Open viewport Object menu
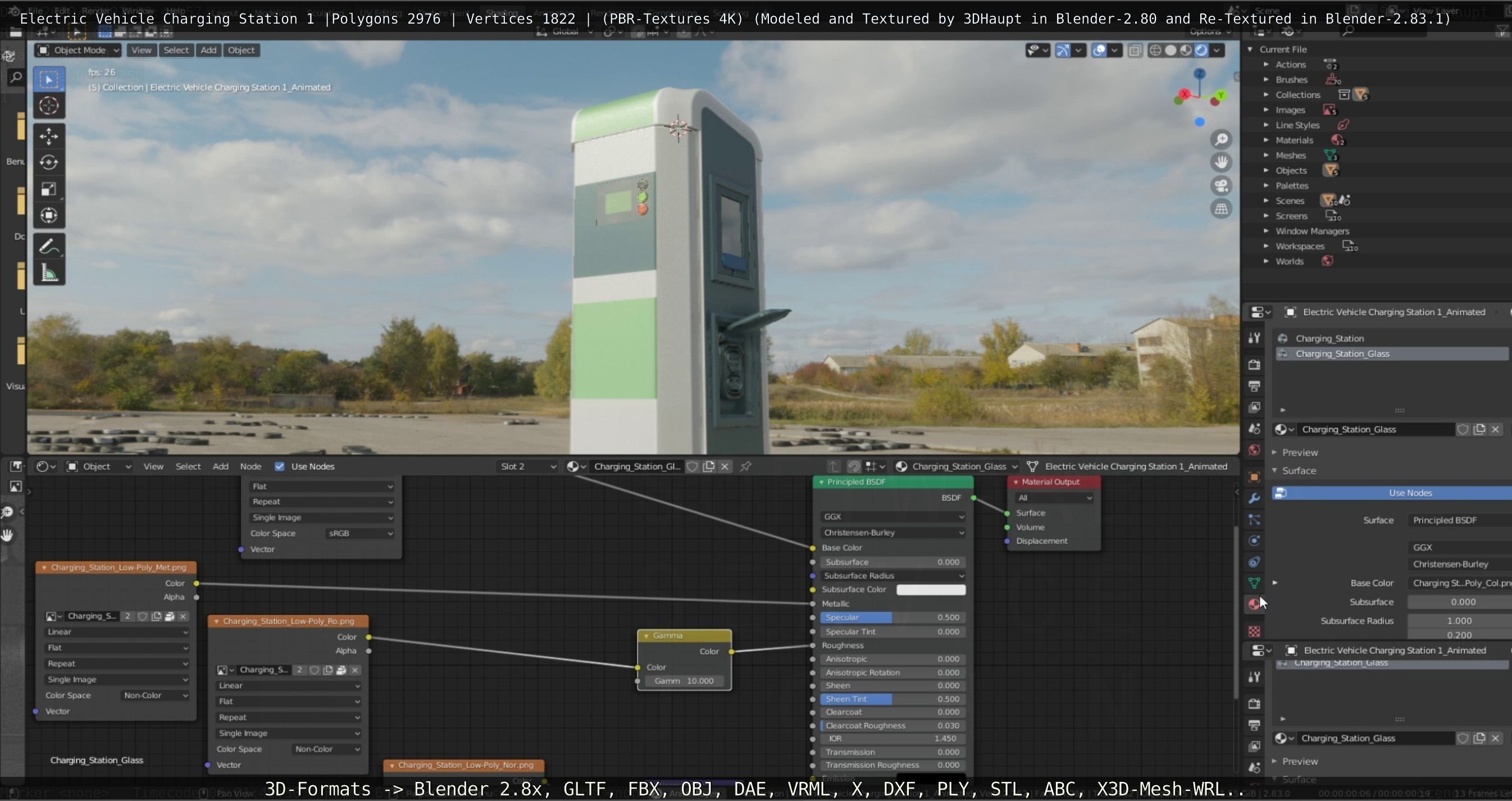Image resolution: width=1512 pixels, height=801 pixels. [242, 51]
